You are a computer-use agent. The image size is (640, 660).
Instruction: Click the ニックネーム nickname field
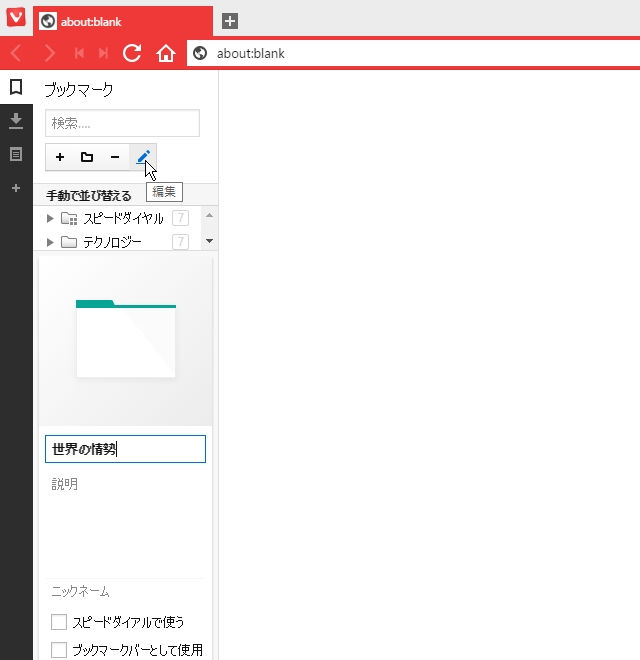pyautogui.click(x=125, y=591)
